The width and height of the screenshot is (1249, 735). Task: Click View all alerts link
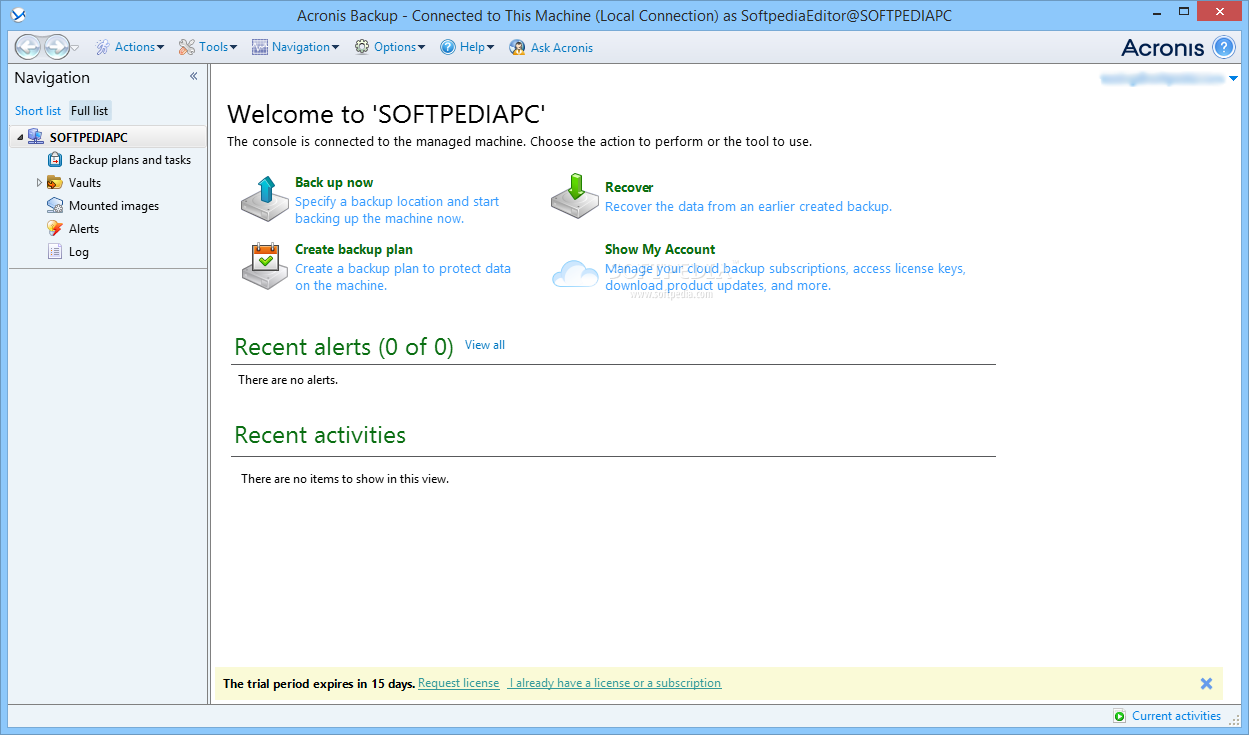pyautogui.click(x=485, y=345)
